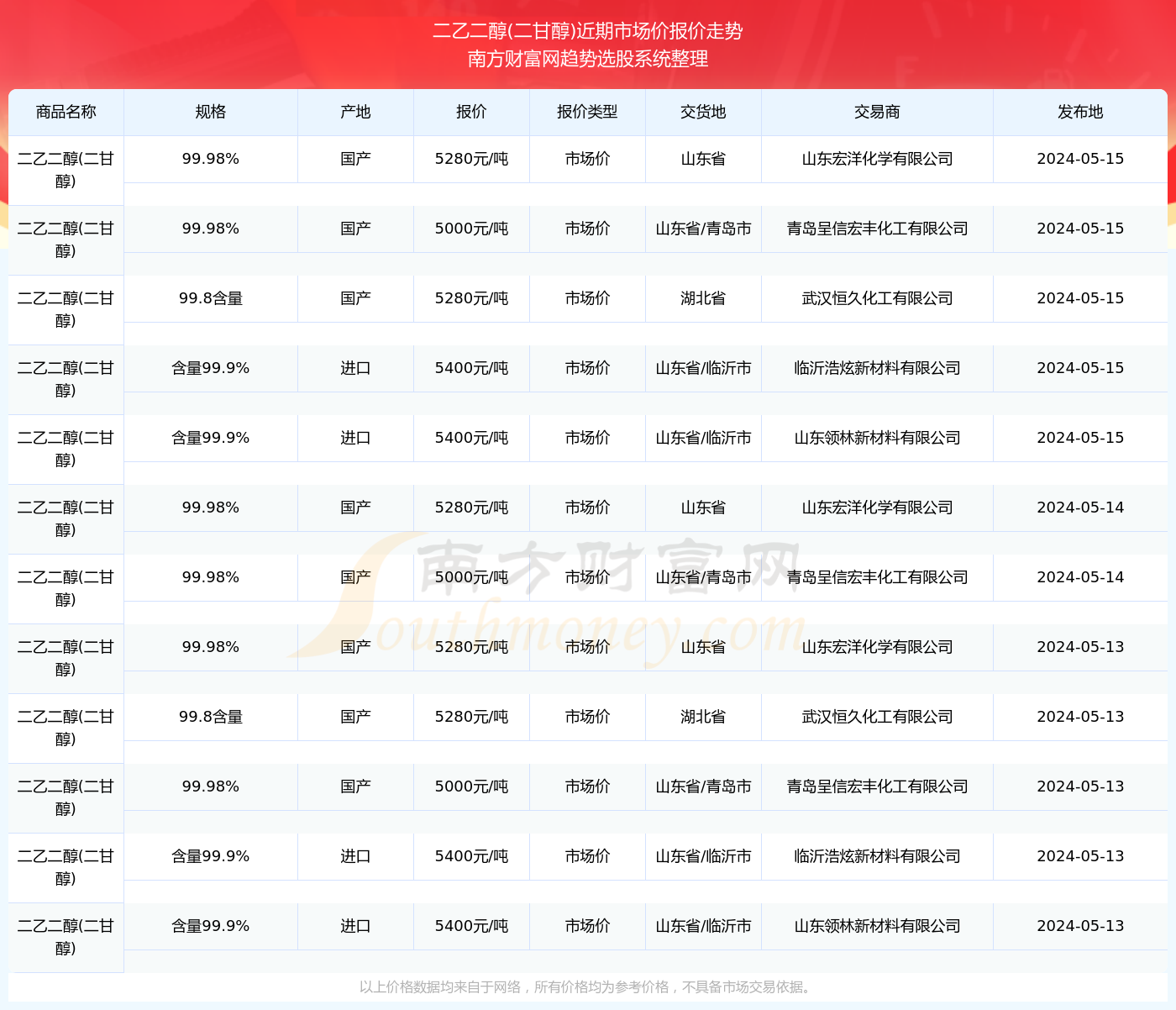Click 国产 in 青岛呈信 2024-05-13 row

[x=355, y=786]
